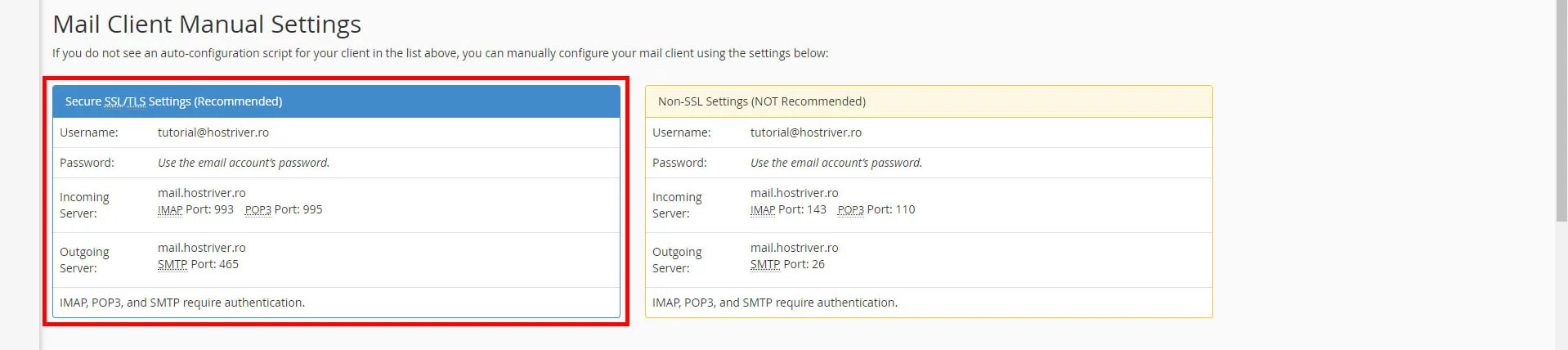Screen dimensions: 1568x350
Task: Select the SSL incoming server mail.hostriver.ro
Action: tap(202, 193)
